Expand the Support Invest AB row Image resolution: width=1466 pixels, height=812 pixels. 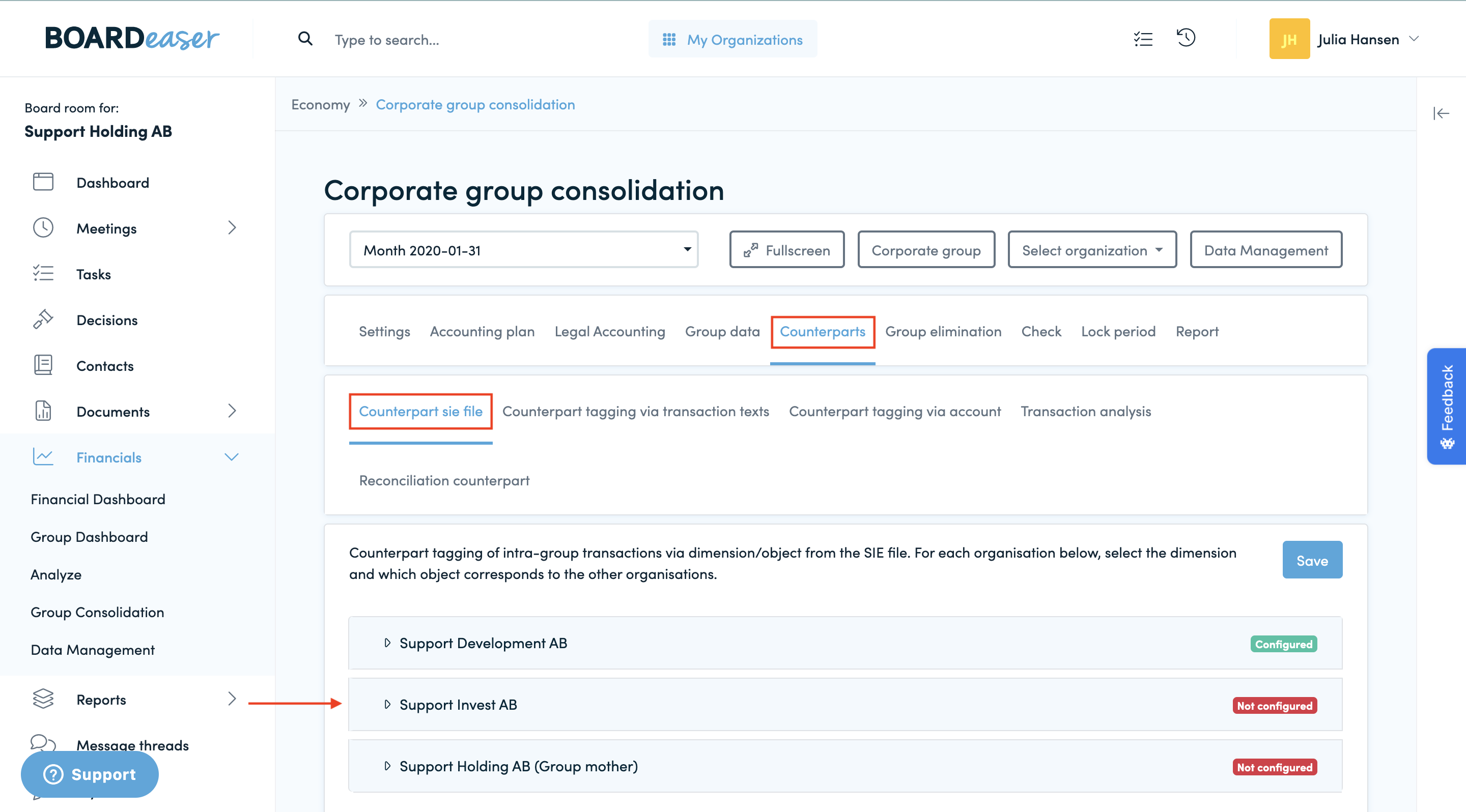click(845, 705)
